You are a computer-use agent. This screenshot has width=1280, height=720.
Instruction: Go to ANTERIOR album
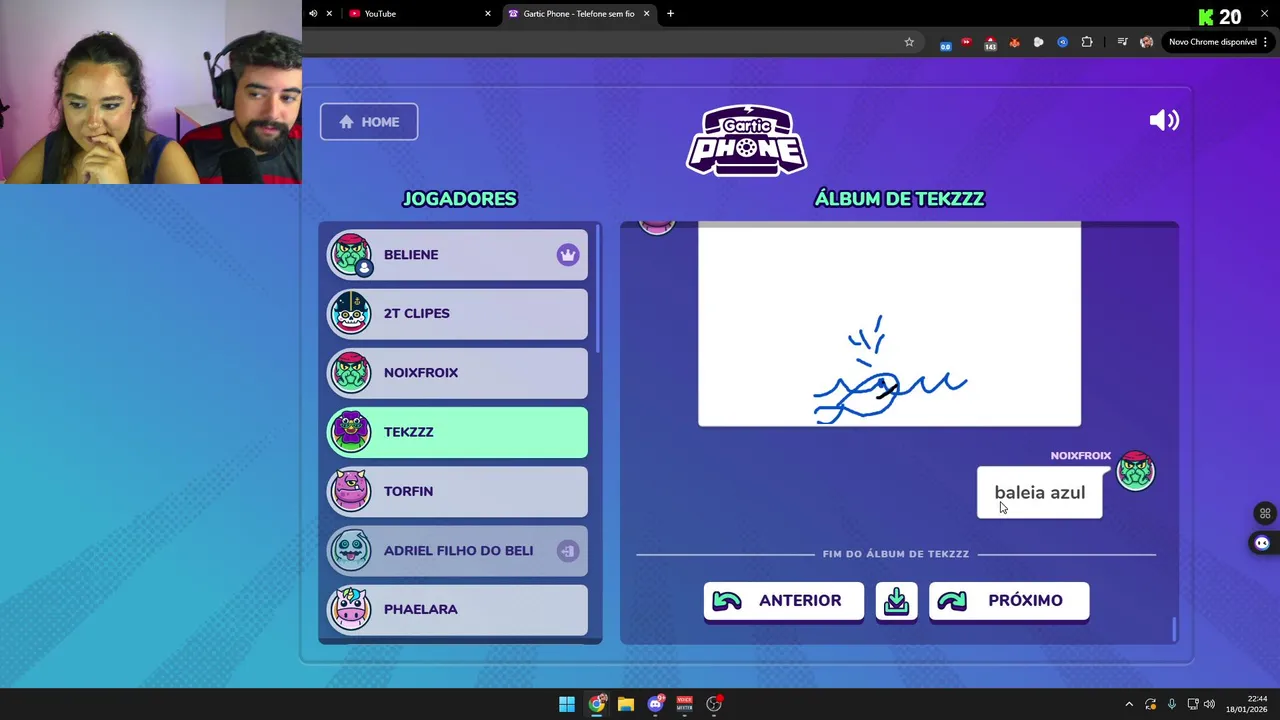[783, 601]
